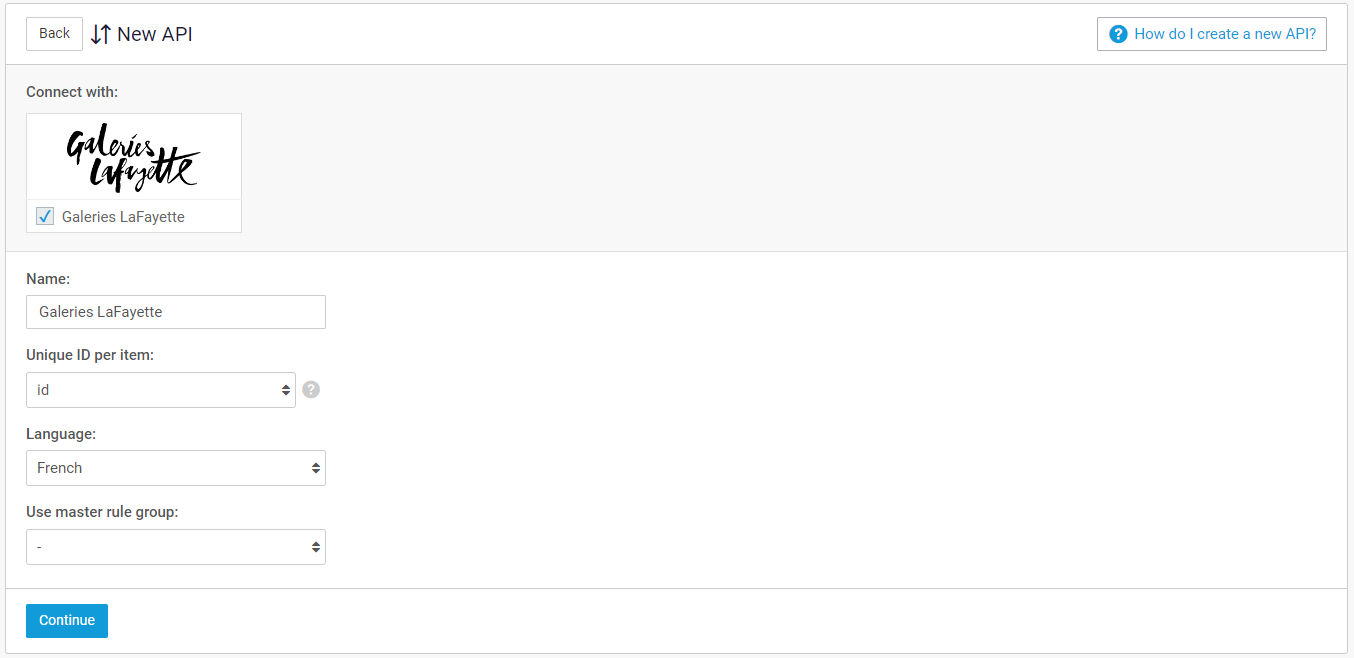
Task: Click the arrow caret on the Unique ID dropdown
Action: [285, 390]
